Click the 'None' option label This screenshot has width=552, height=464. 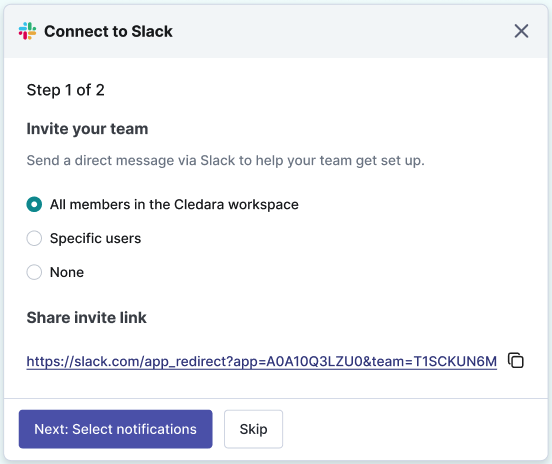(x=67, y=272)
